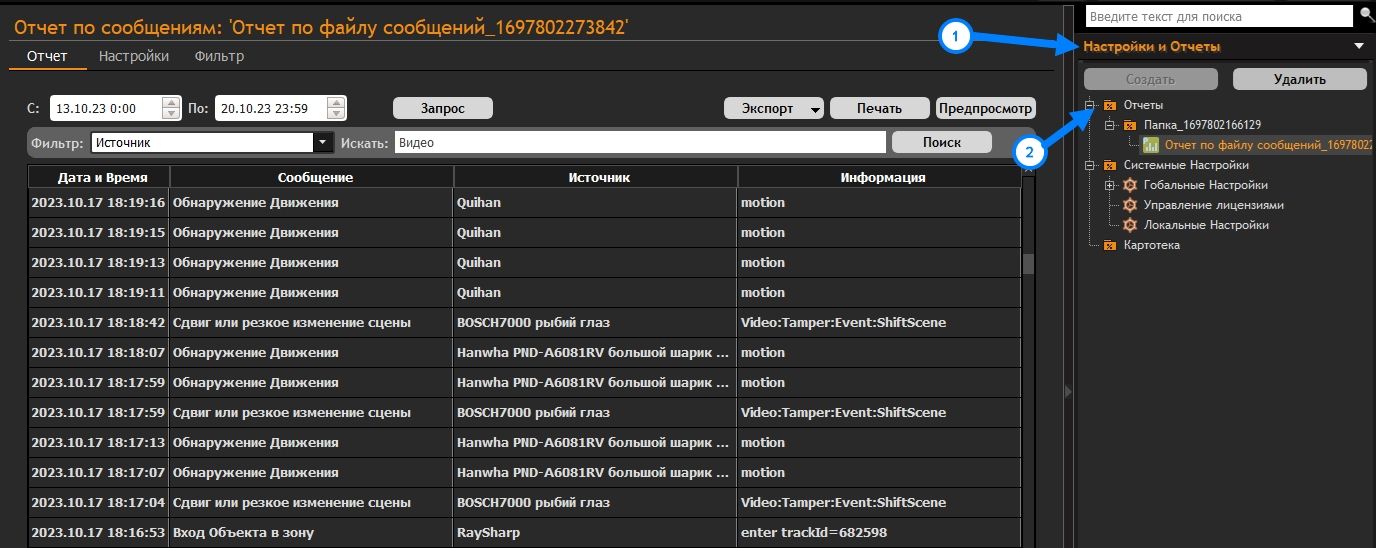
Task: Click the message report chart icon
Action: 1151,145
